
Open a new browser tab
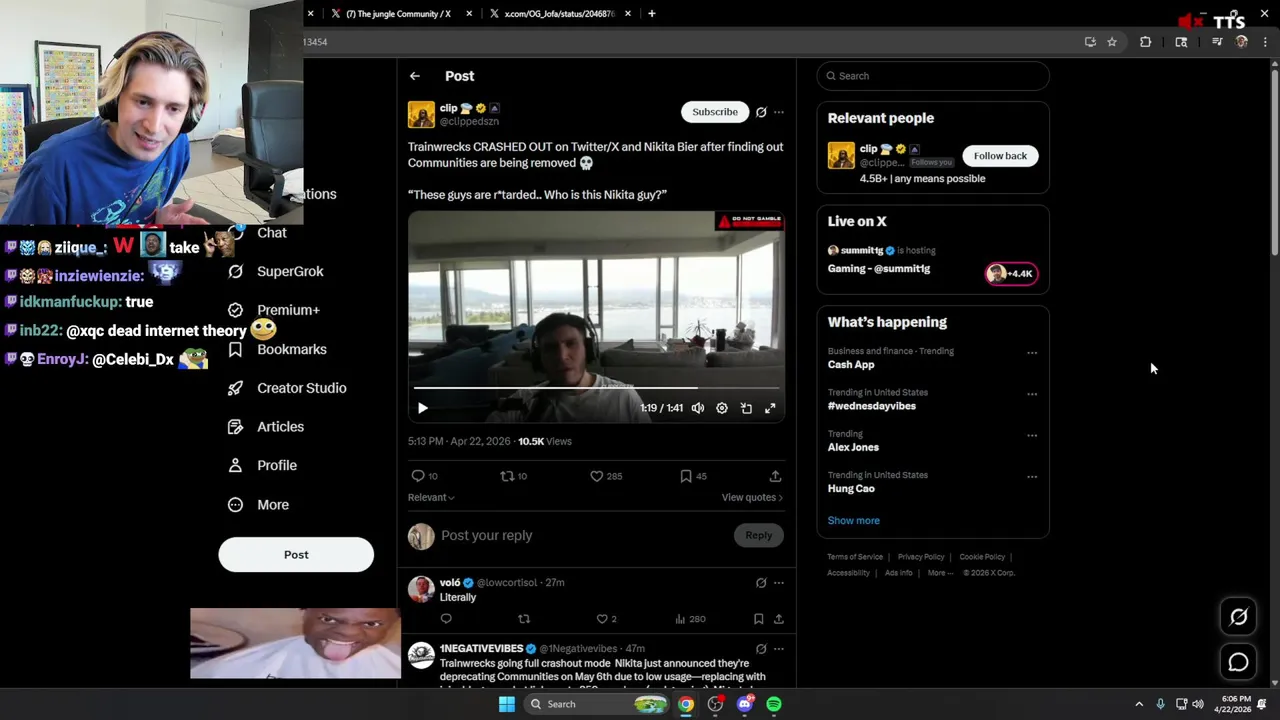tap(652, 14)
